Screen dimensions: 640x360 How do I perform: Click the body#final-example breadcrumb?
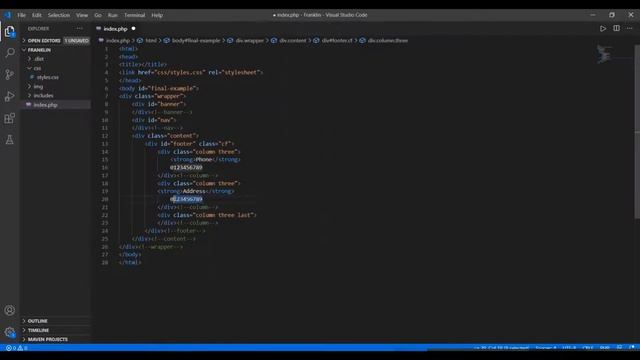pyautogui.click(x=196, y=41)
